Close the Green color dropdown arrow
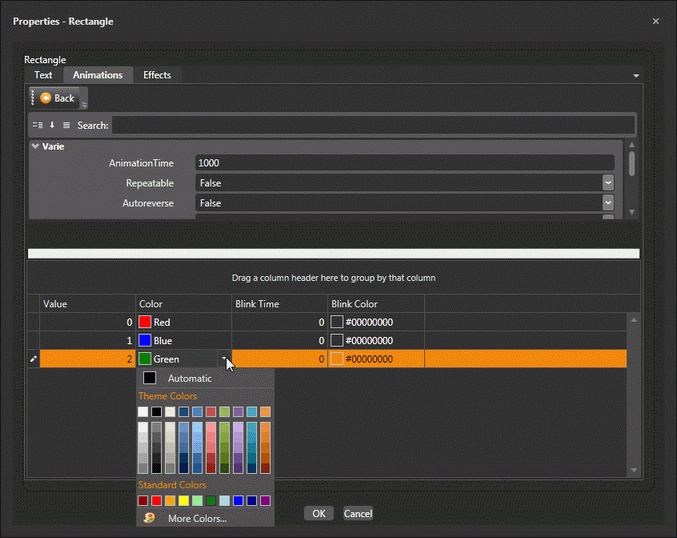Viewport: 677px width, 538px height. click(x=225, y=359)
